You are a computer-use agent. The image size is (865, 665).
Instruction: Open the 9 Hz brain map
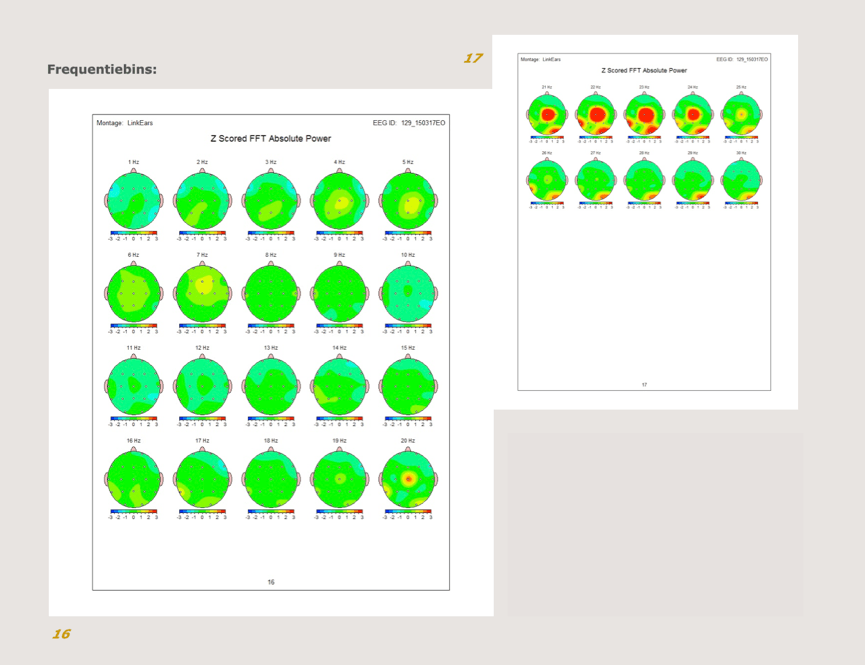(339, 293)
